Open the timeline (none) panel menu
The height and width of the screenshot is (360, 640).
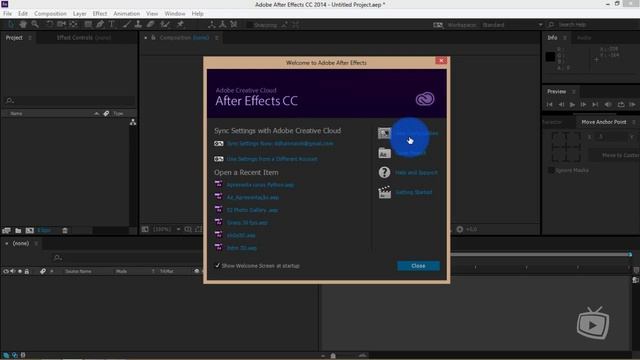[36, 243]
